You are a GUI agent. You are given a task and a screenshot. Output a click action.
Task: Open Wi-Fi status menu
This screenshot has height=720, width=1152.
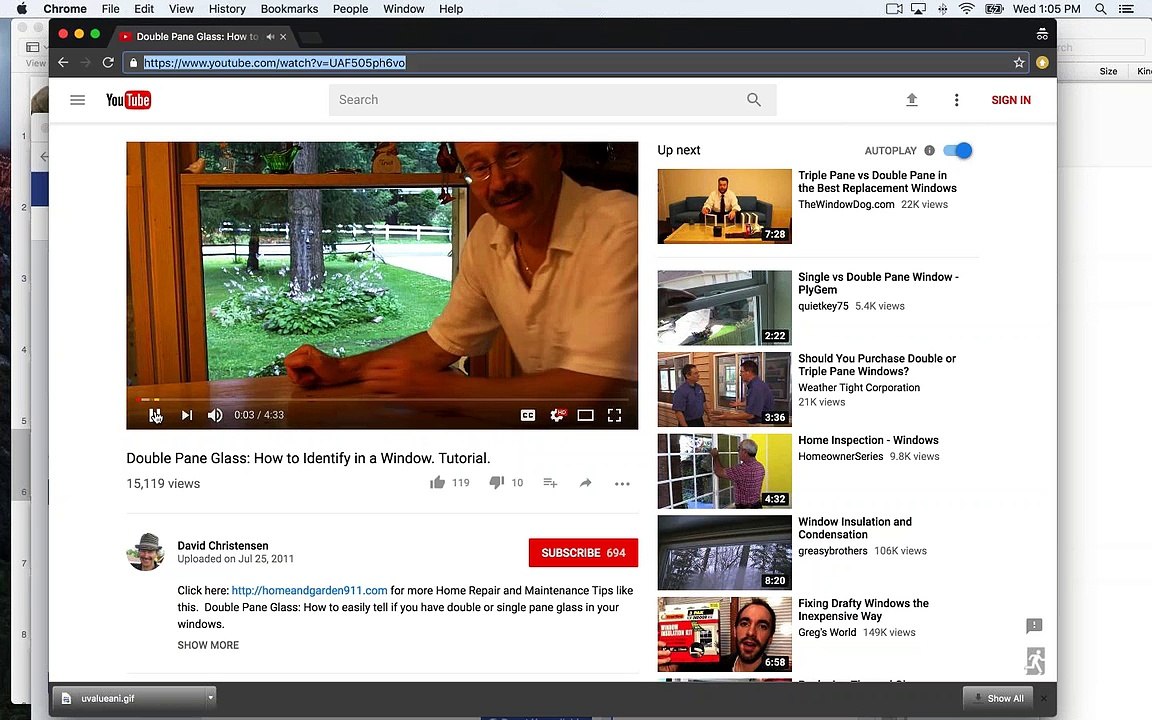click(966, 9)
